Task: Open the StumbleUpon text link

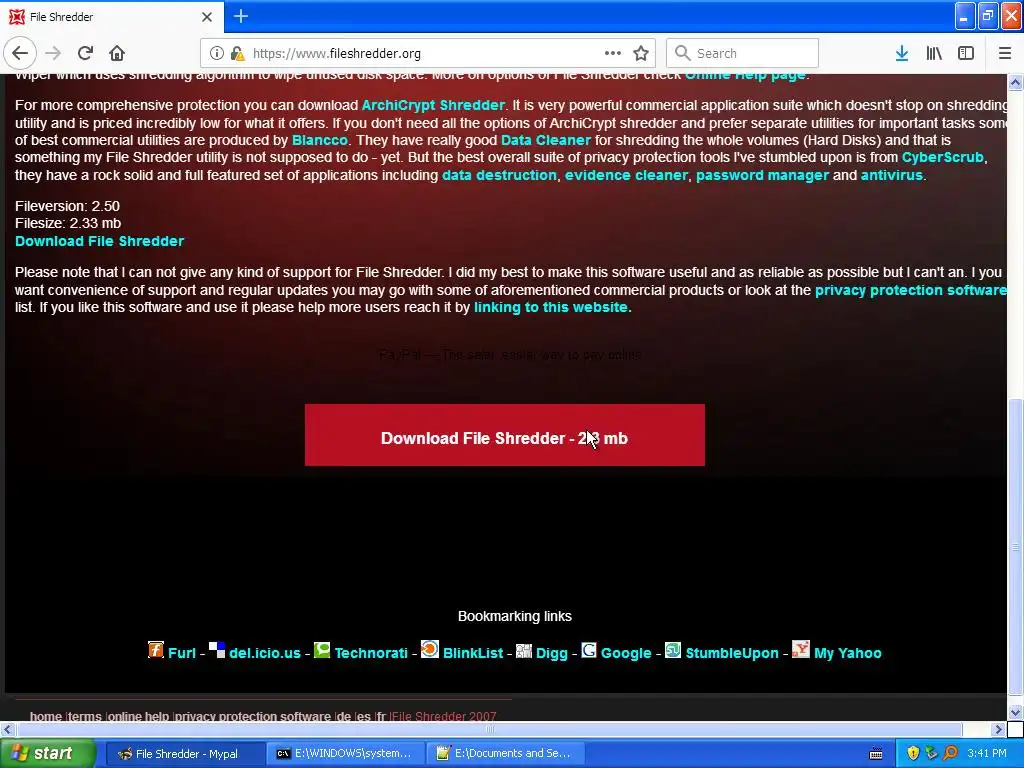Action: coord(732,653)
